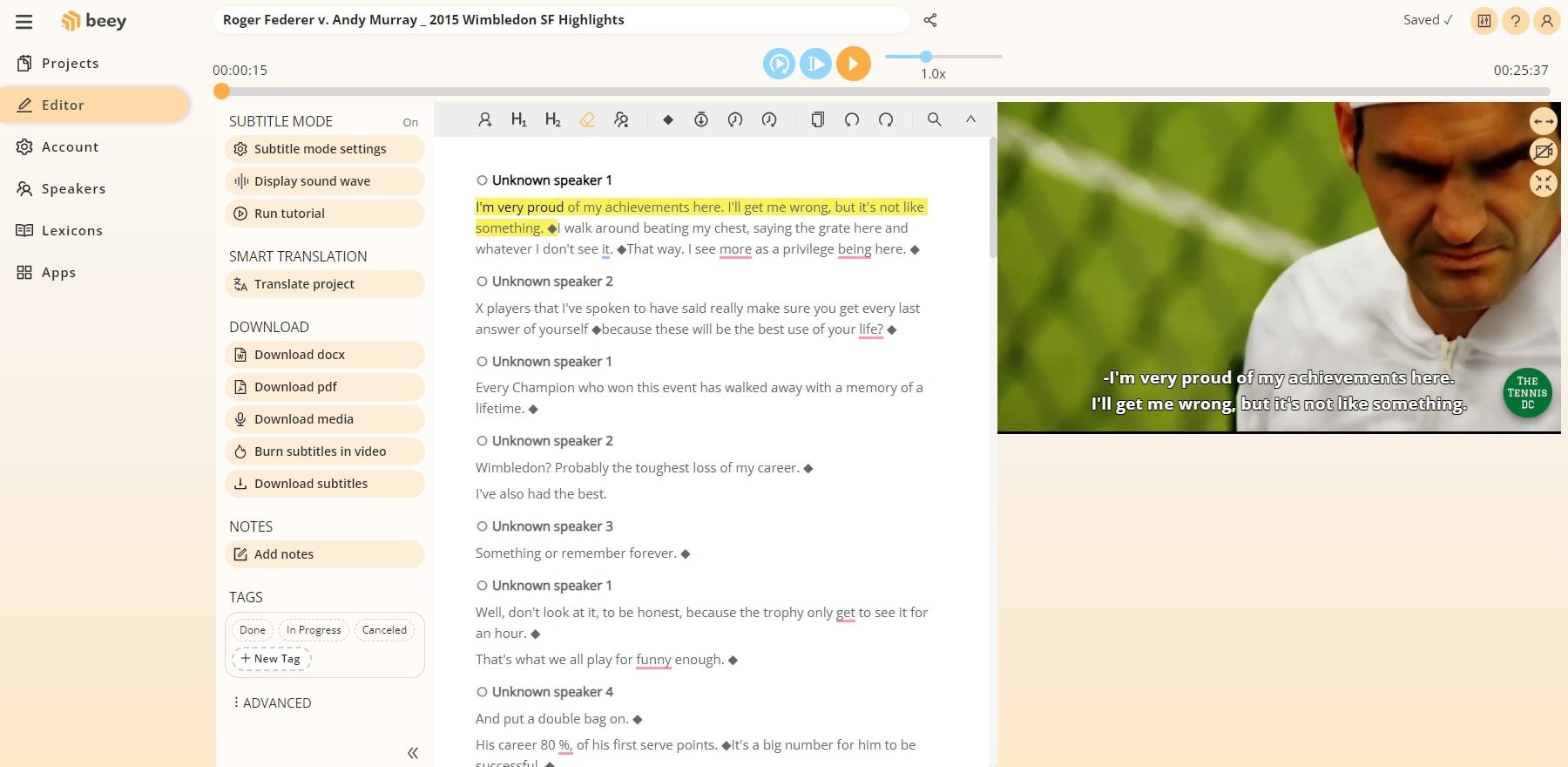Click the blue circular replay button

[x=780, y=64]
